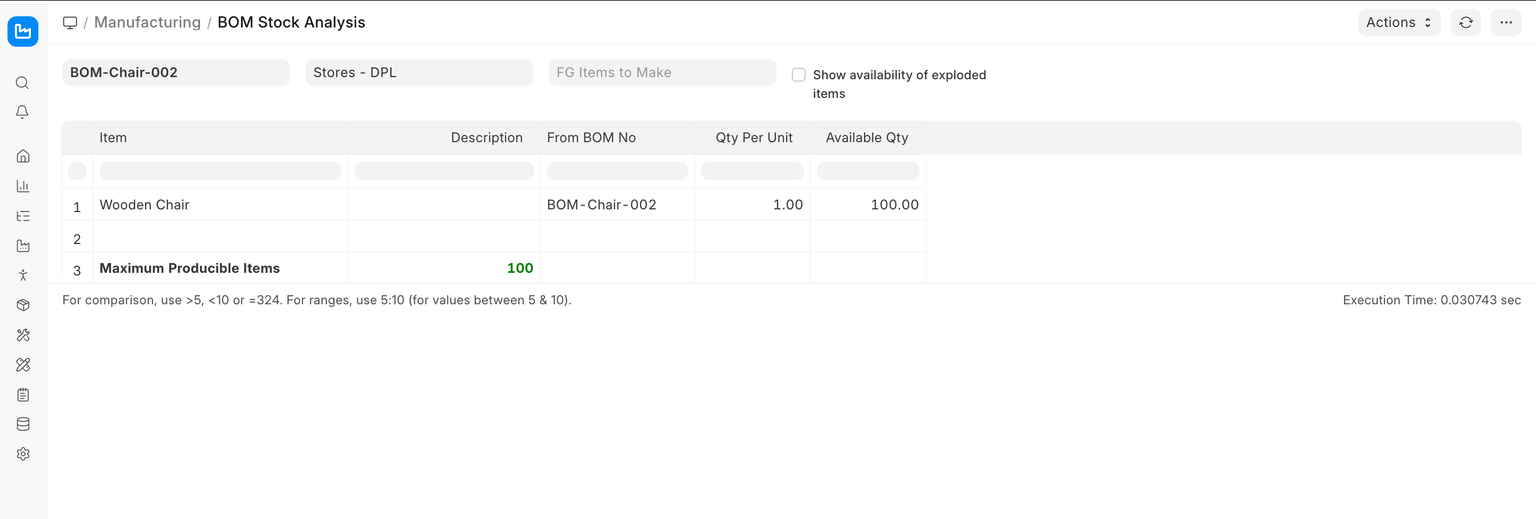Click the BOM-Chair-002 filter field
The width and height of the screenshot is (1536, 519).
coord(176,73)
